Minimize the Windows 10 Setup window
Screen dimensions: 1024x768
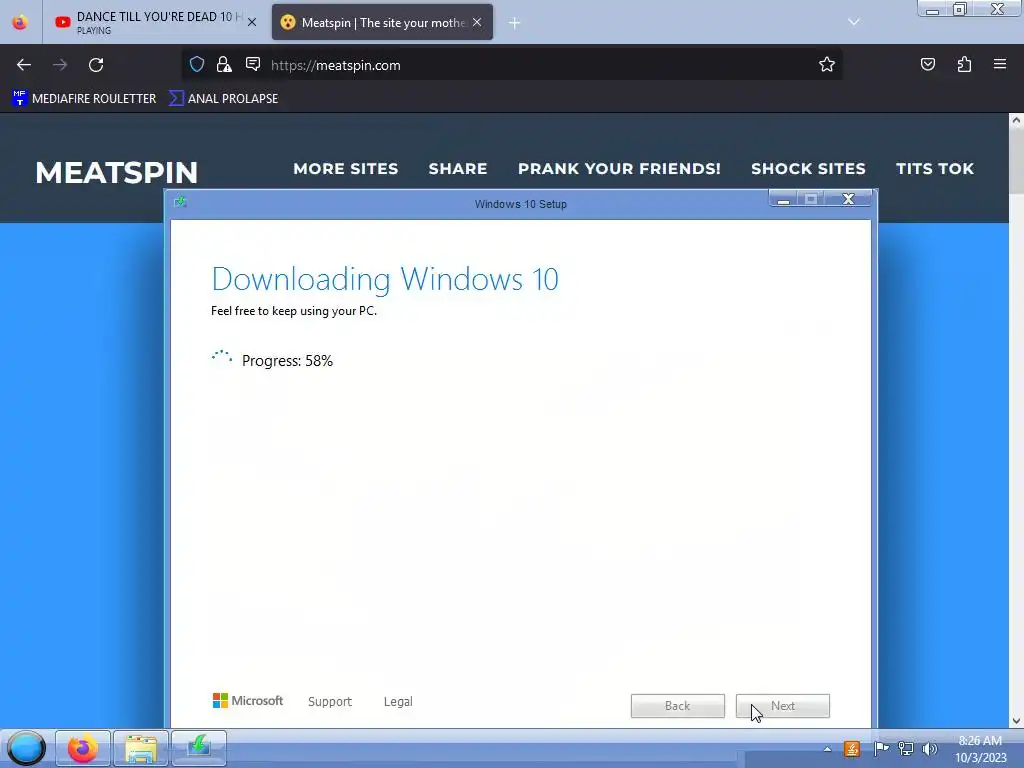(784, 199)
